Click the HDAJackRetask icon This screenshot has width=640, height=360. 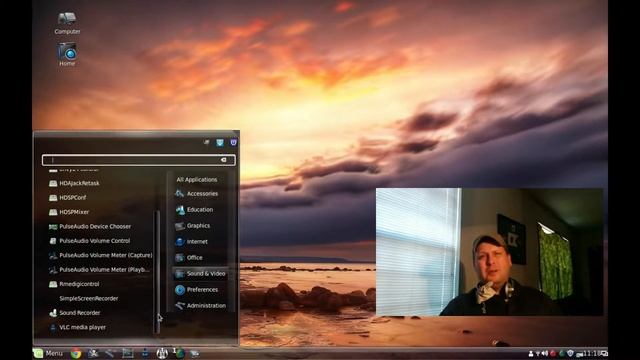pyautogui.click(x=53, y=184)
